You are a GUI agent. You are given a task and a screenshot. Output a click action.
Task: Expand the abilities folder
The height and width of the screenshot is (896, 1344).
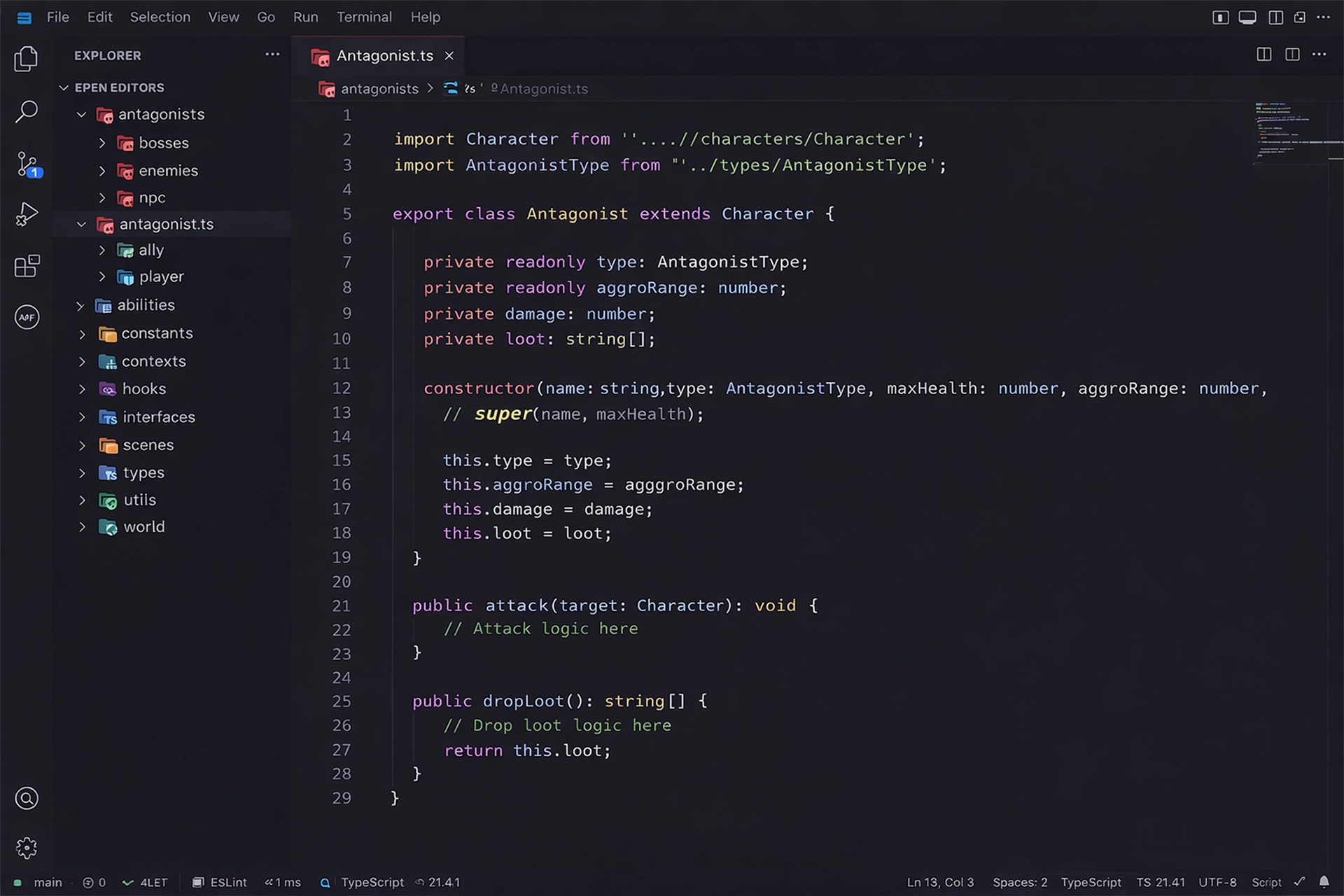(x=81, y=306)
